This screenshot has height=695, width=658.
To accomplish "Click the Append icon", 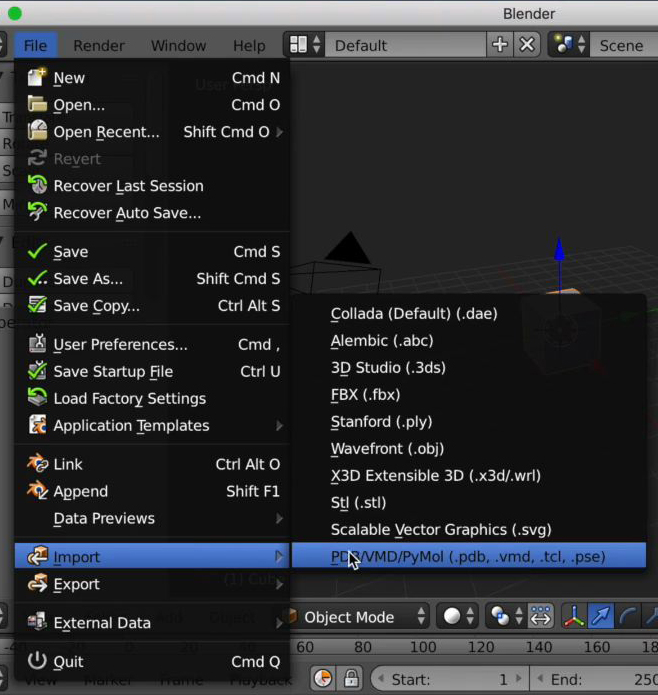I will 37,491.
